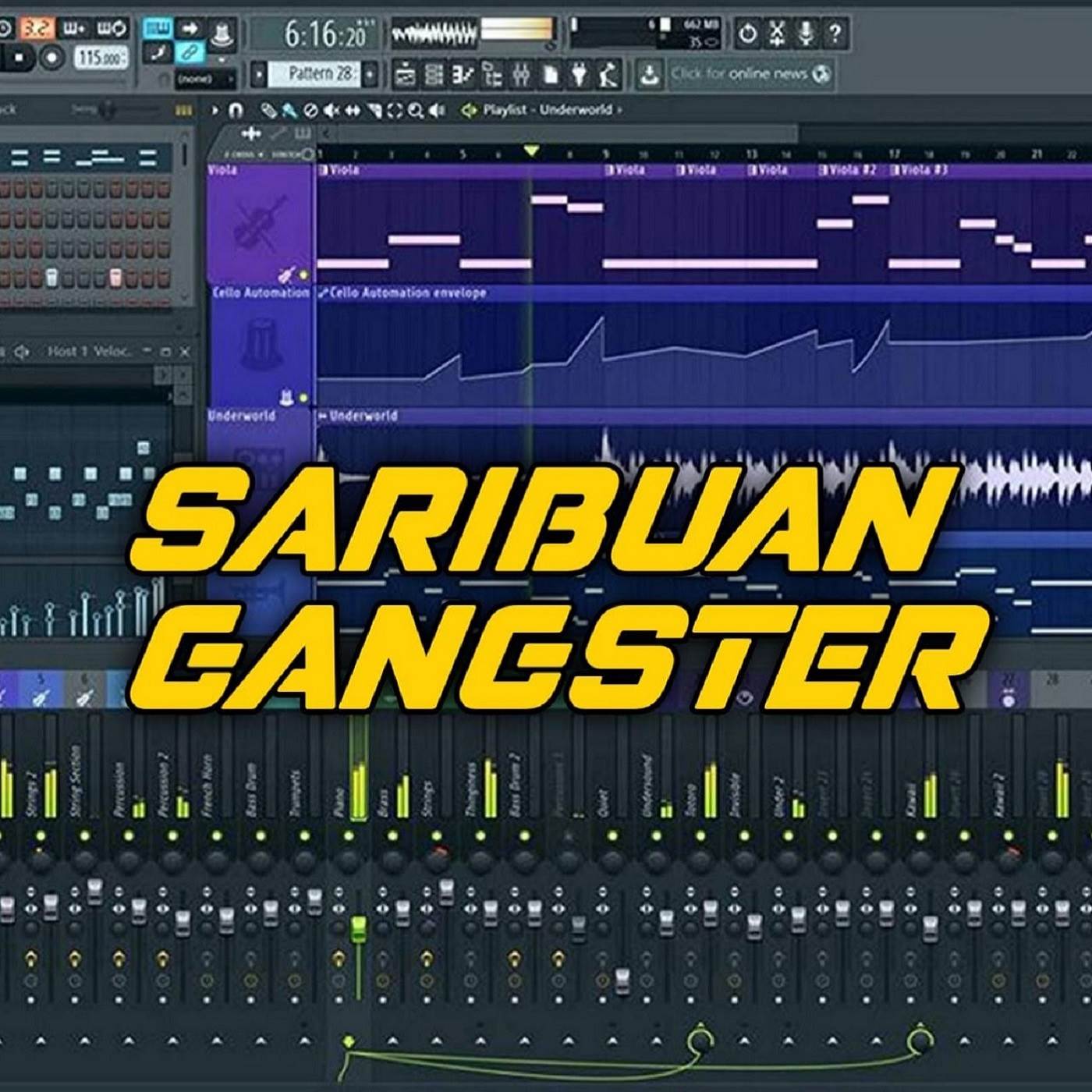The height and width of the screenshot is (1092, 1092).
Task: Select the zoom magnifier tool in playlist
Action: point(415,110)
